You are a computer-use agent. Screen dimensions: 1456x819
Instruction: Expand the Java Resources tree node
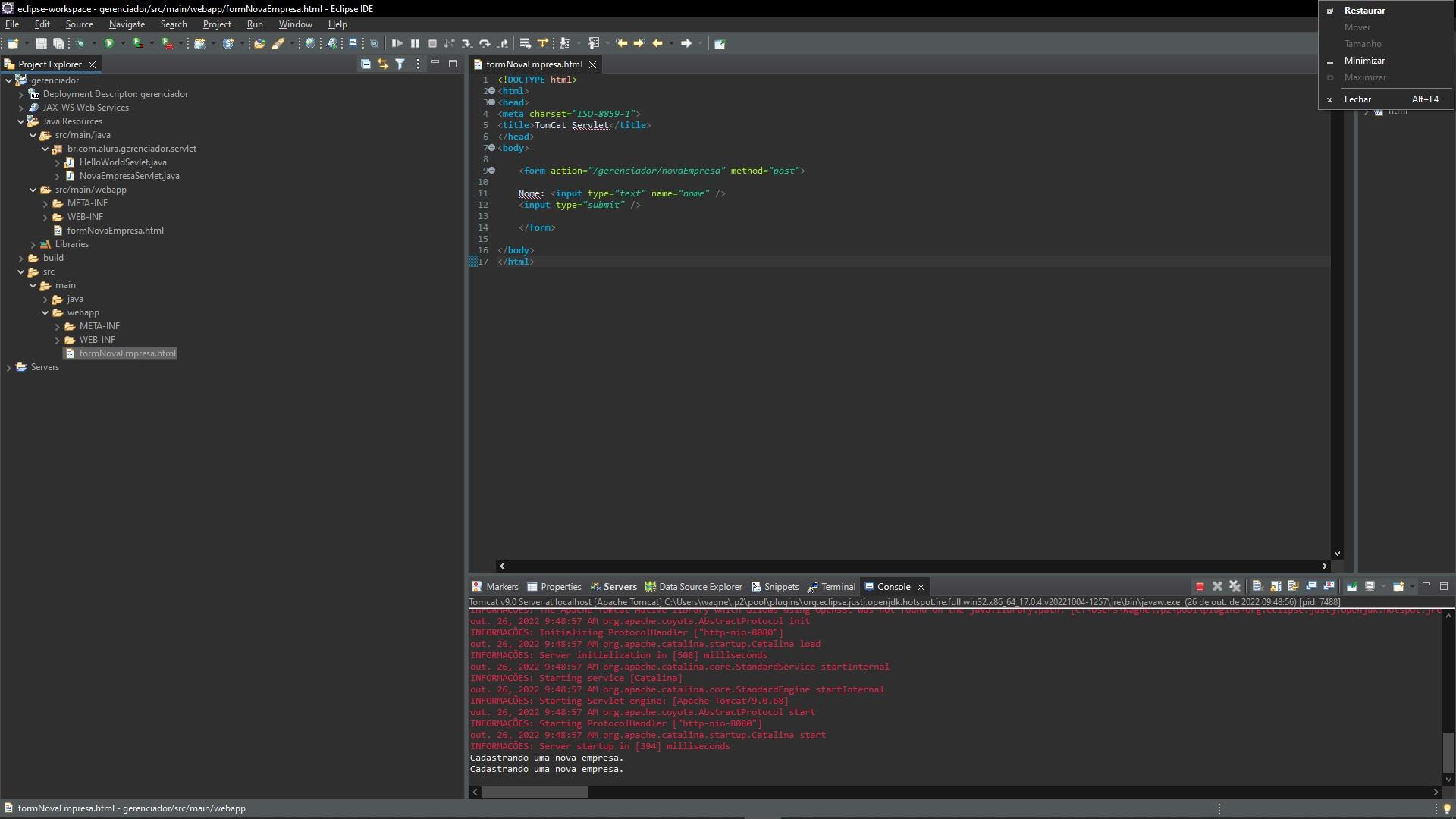[x=22, y=121]
